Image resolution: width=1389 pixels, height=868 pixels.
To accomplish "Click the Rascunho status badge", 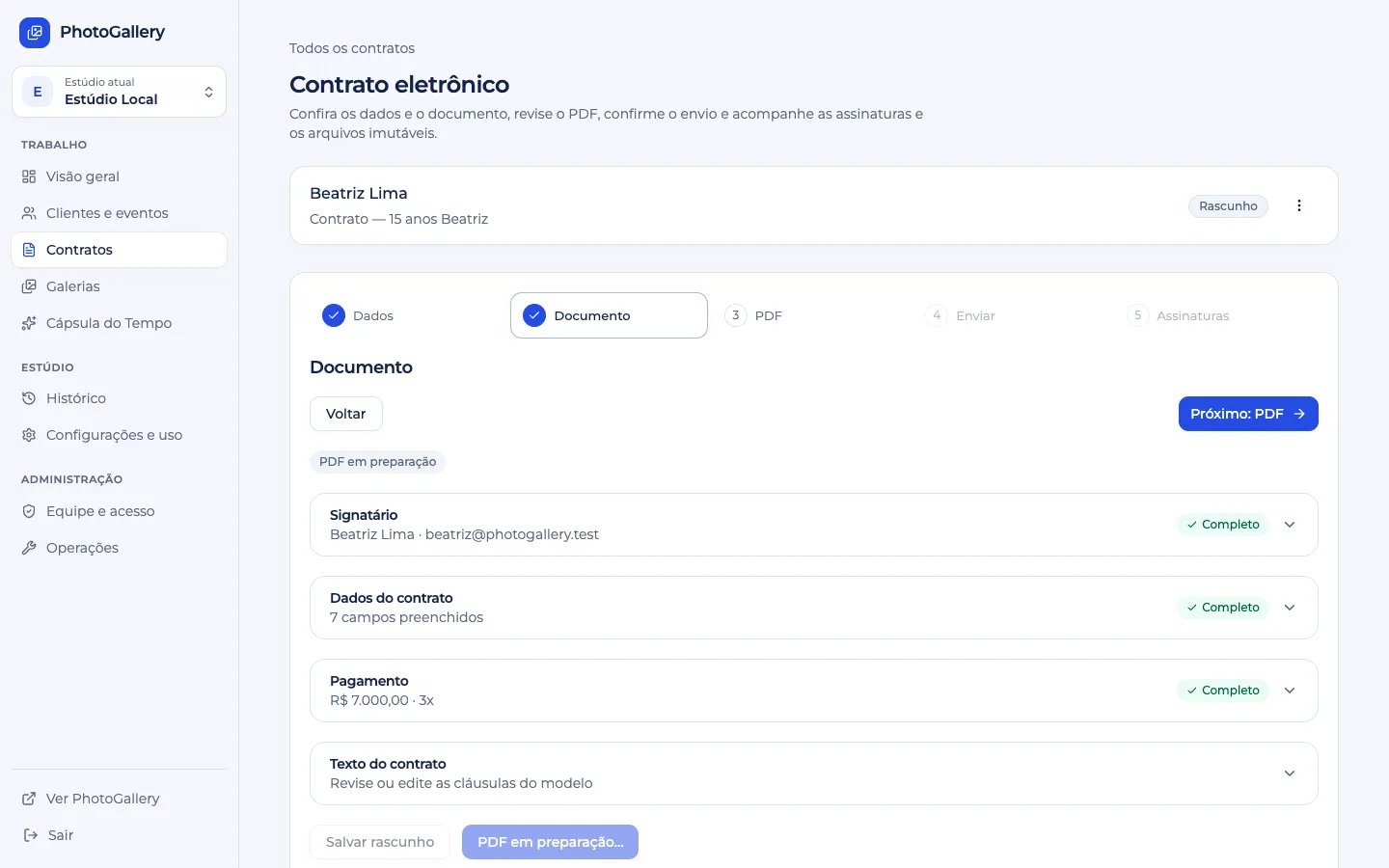I will (x=1228, y=205).
